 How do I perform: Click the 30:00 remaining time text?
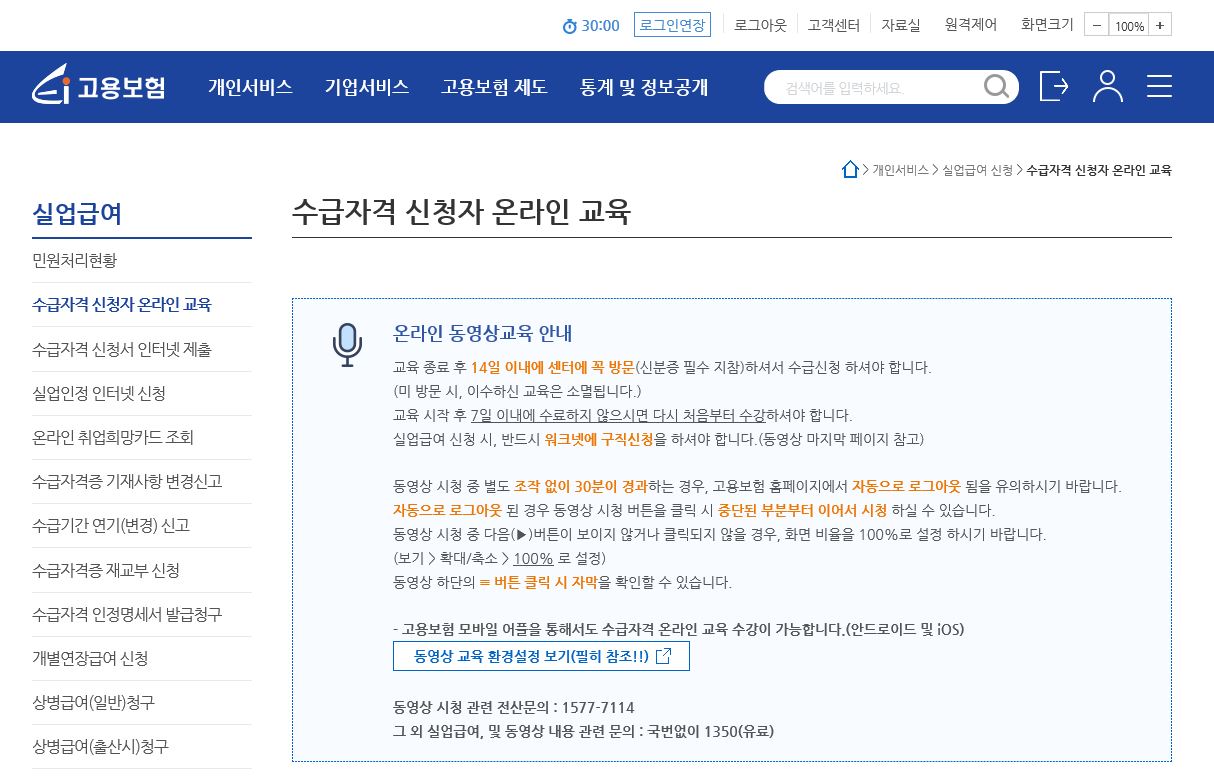(600, 26)
